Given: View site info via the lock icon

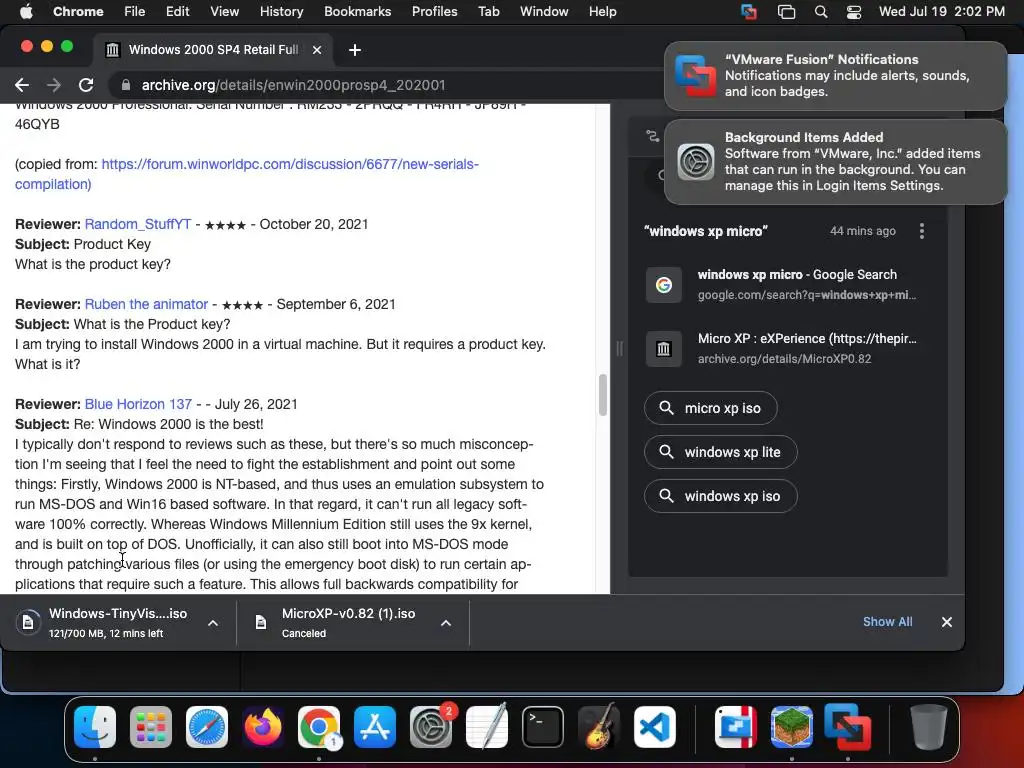Looking at the screenshot, I should [126, 85].
